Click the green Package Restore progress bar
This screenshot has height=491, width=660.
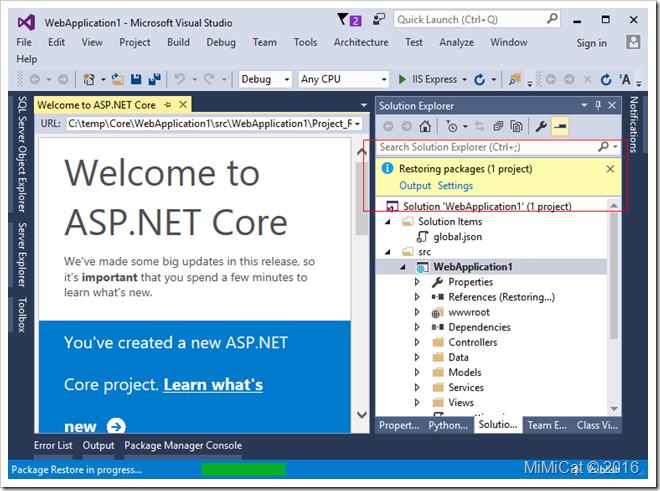(x=243, y=469)
